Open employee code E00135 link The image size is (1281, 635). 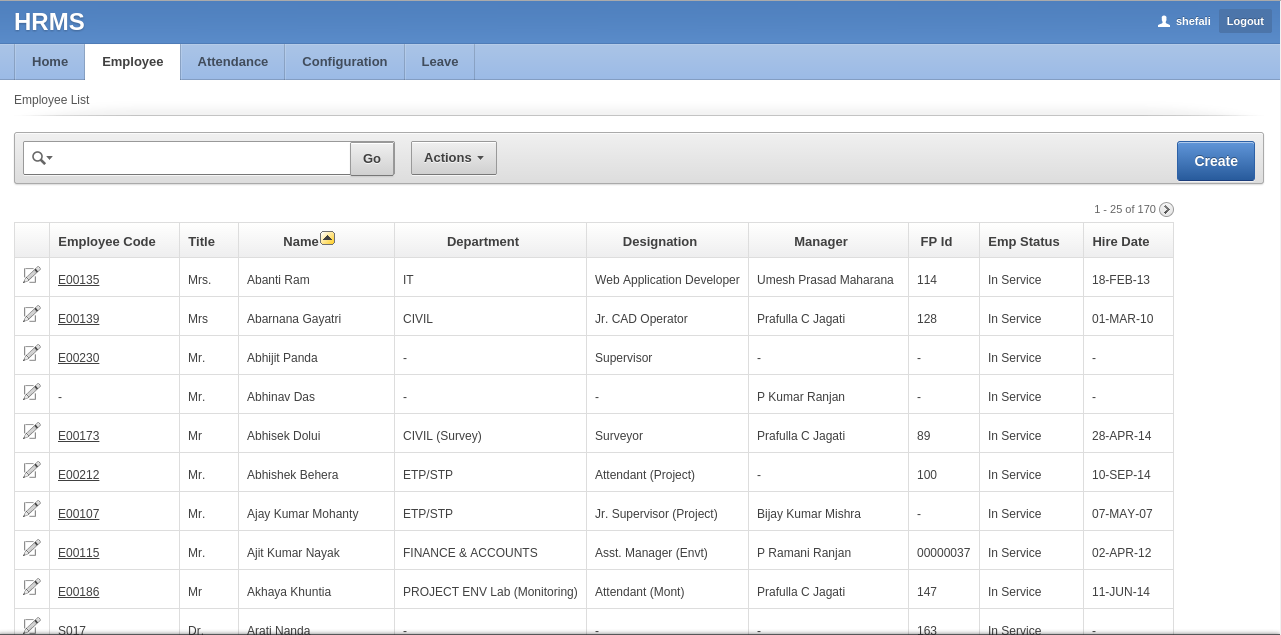pos(78,280)
